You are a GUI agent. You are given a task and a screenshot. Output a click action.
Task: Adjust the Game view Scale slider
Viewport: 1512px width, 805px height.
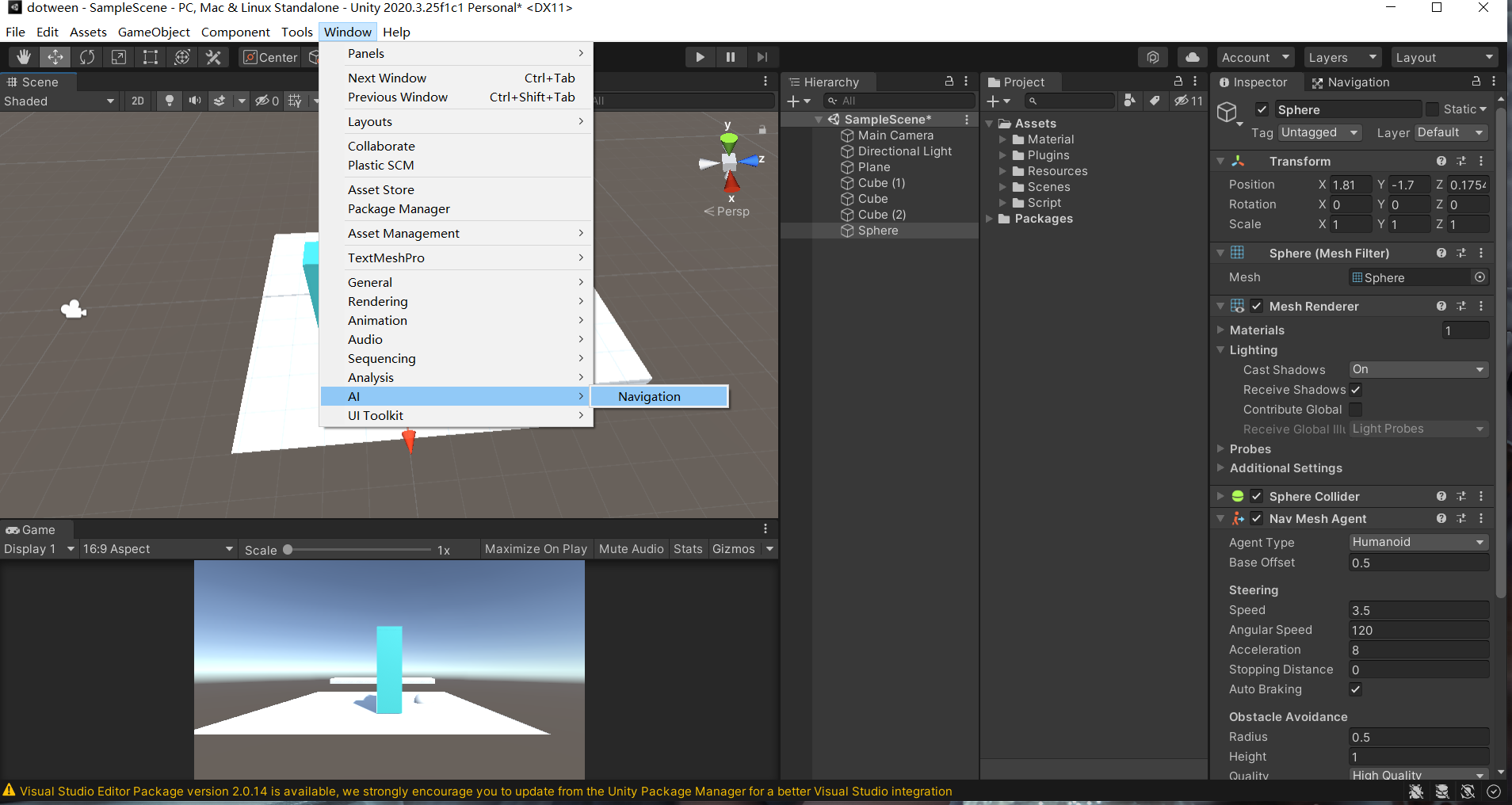[x=359, y=549]
